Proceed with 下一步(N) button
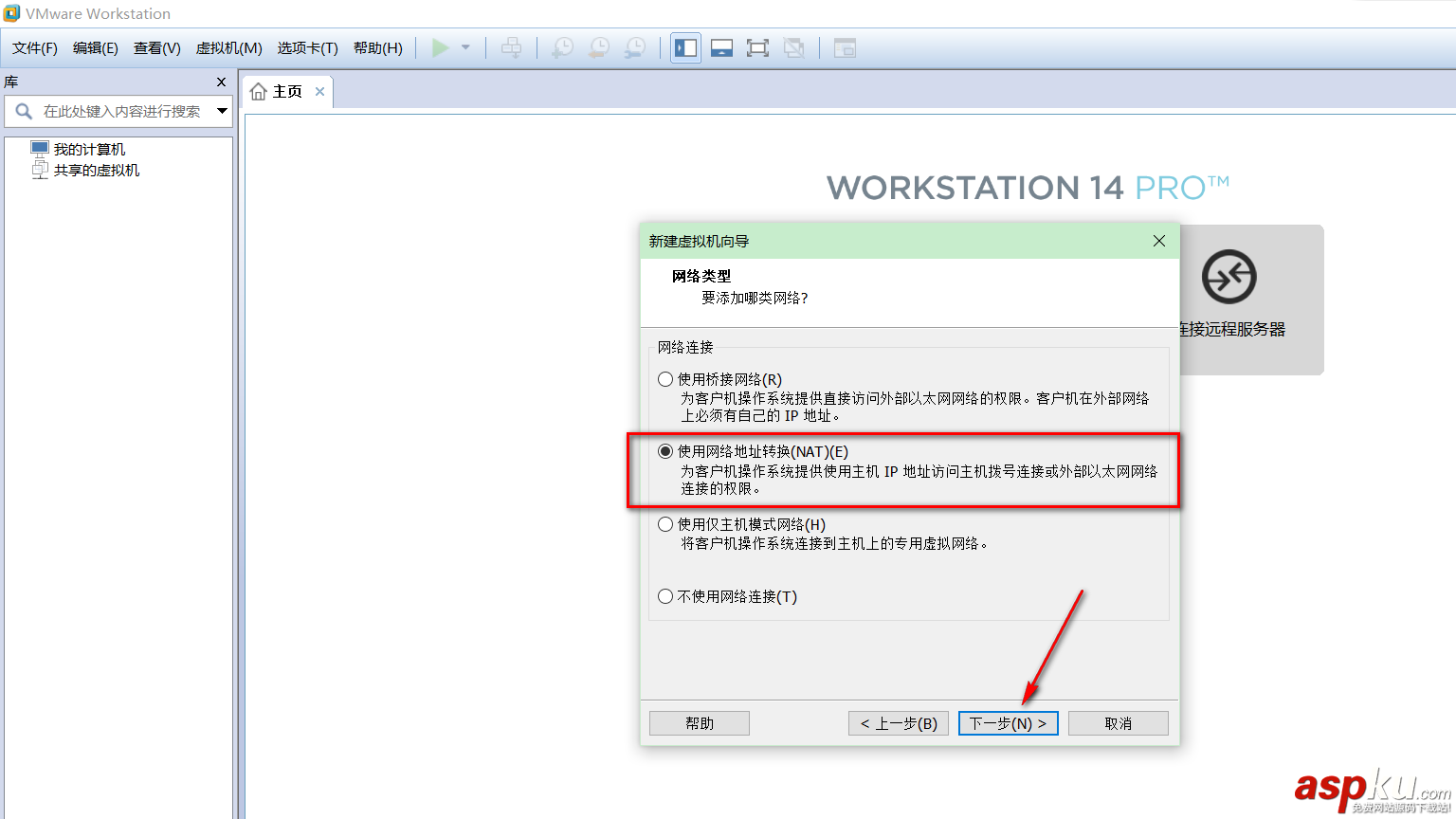 pos(1009,723)
